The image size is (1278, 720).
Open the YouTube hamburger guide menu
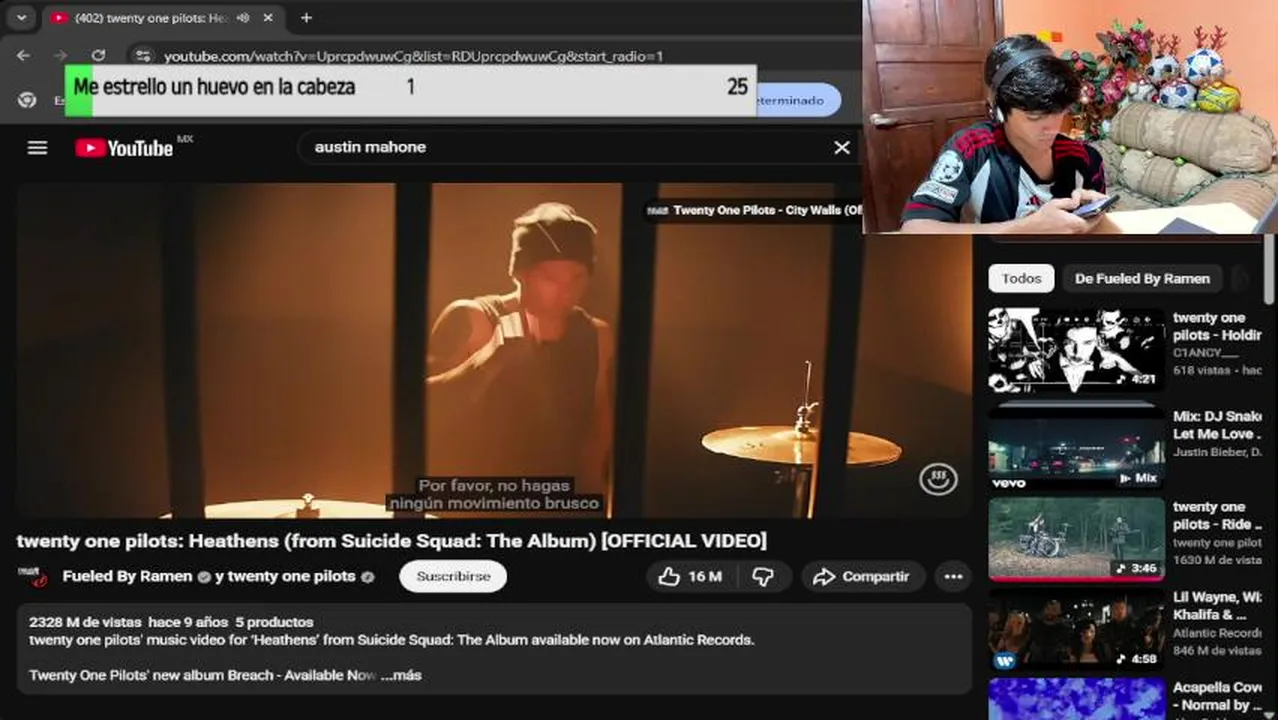37,148
